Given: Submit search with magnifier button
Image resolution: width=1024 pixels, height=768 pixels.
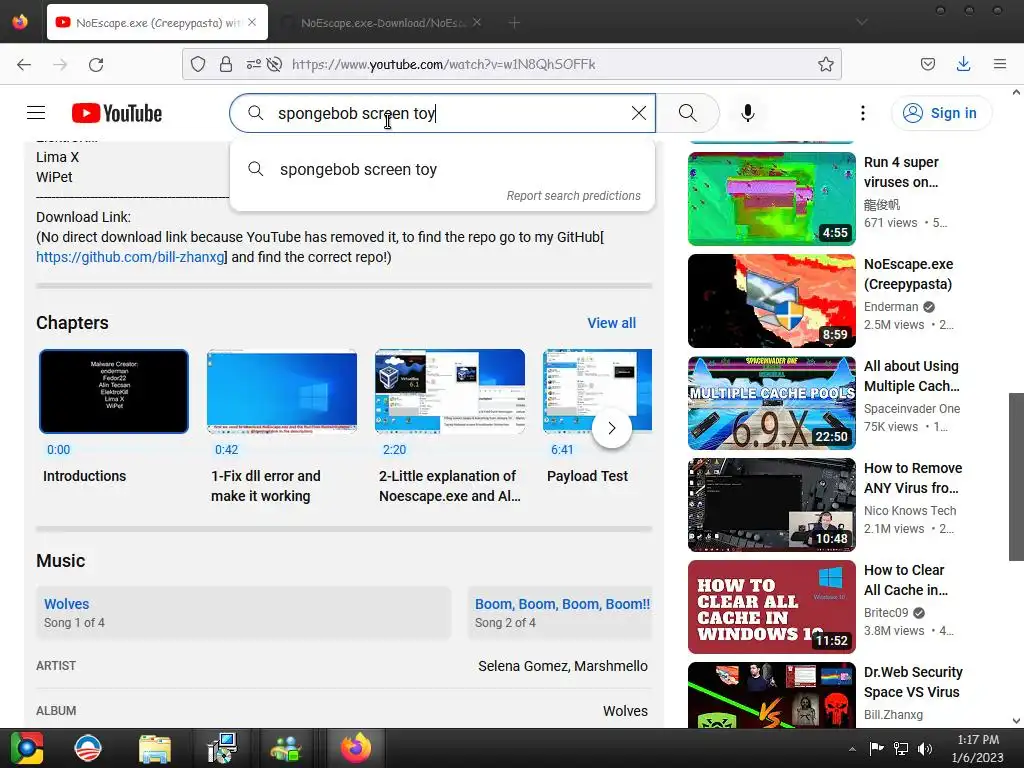Looking at the screenshot, I should pos(688,113).
